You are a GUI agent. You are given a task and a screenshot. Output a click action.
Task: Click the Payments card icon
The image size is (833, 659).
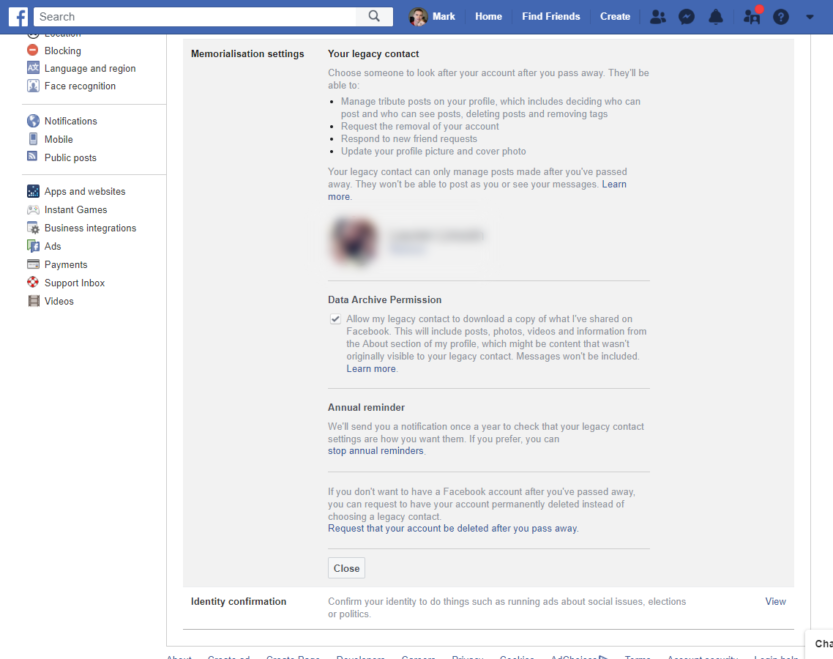tap(33, 264)
